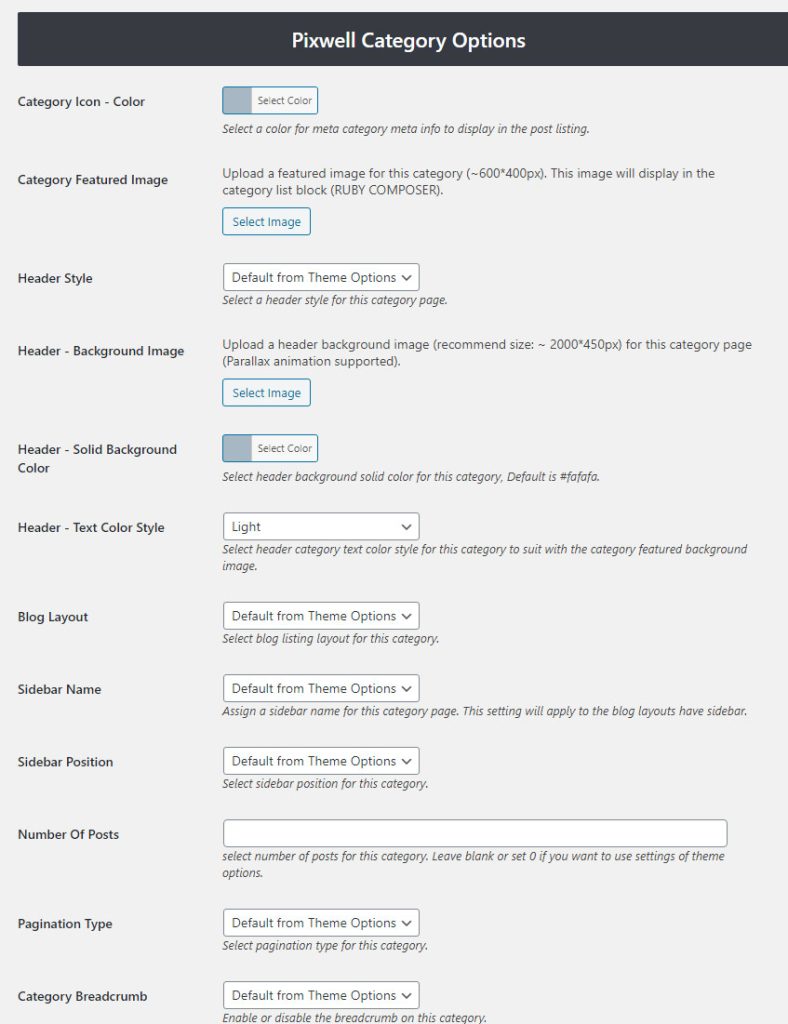The height and width of the screenshot is (1024, 788).
Task: Click the Header Style label
Action: pos(55,278)
